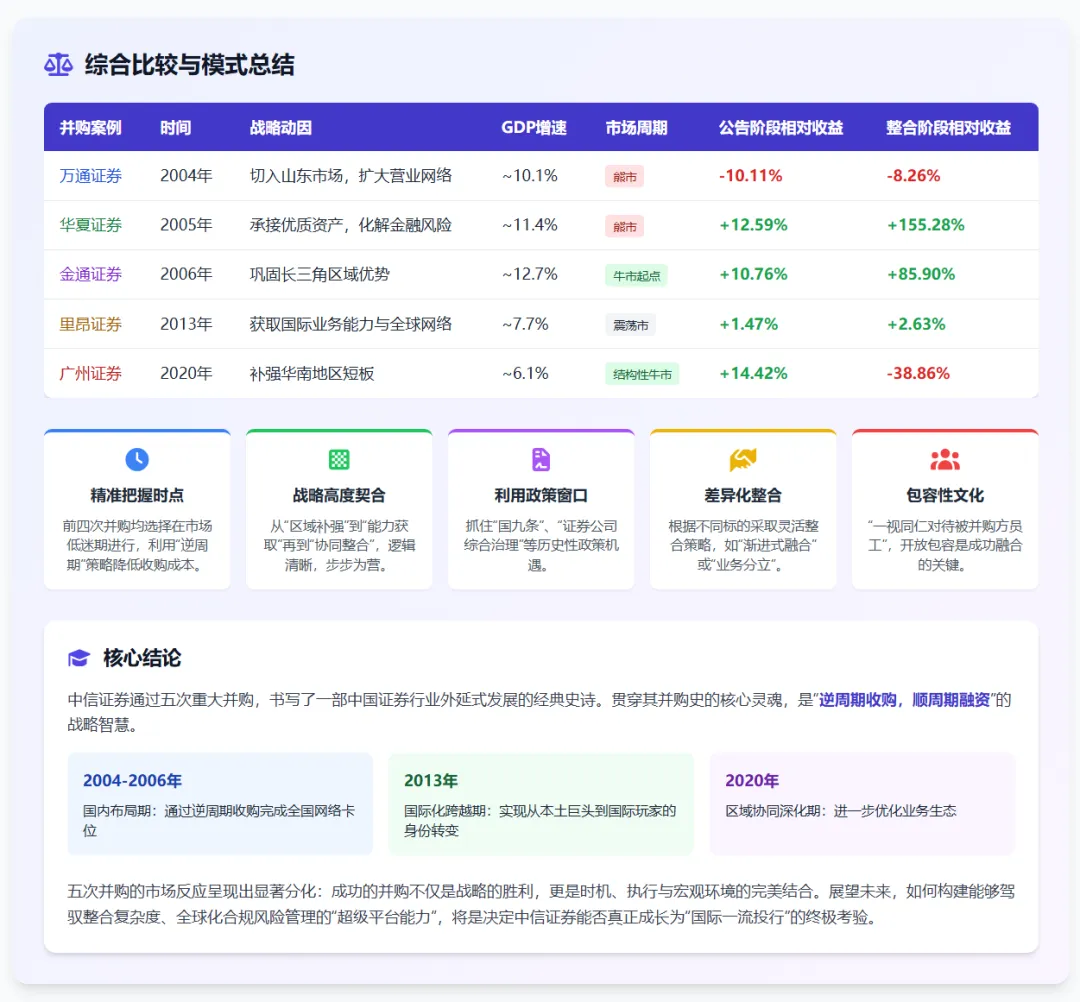
Task: Click the GDP增速 column header
Action: (534, 127)
